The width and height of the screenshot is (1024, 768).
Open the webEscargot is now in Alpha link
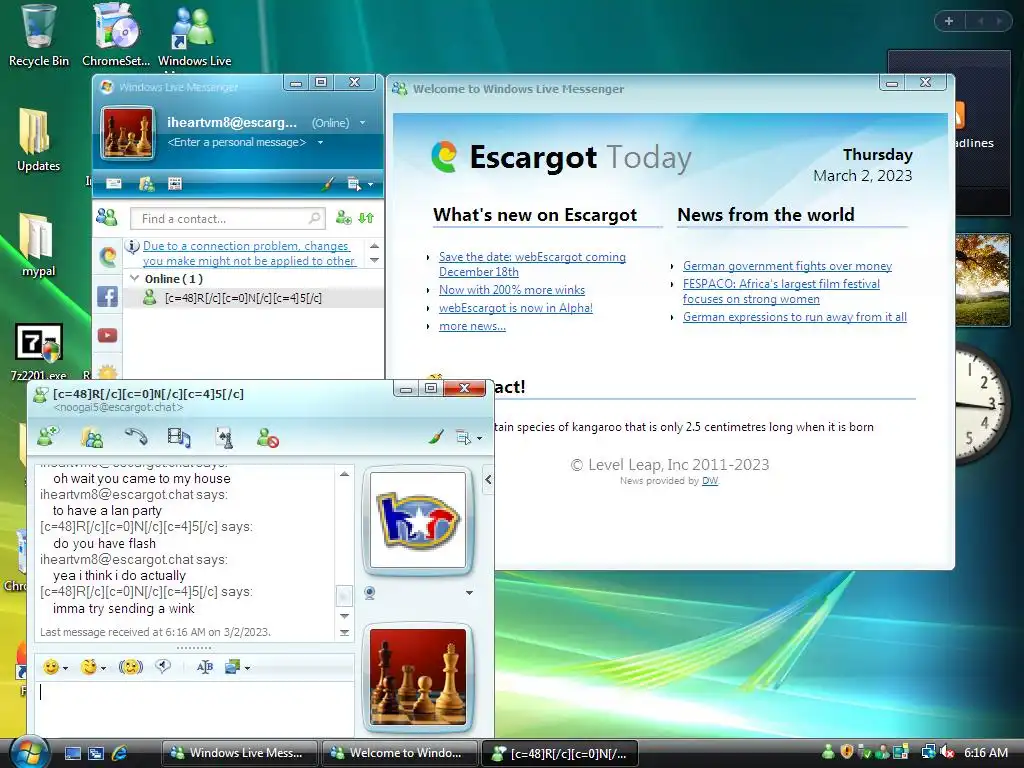(515, 308)
